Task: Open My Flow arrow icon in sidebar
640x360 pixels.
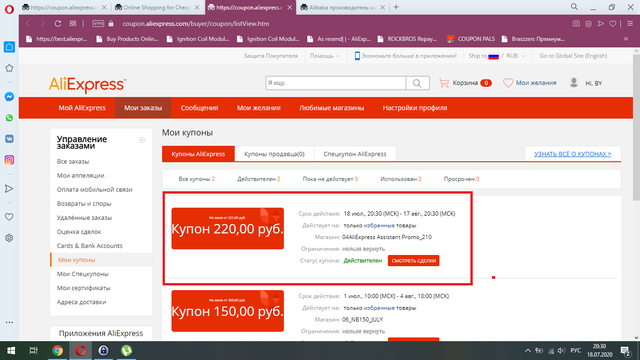Action: [x=9, y=189]
